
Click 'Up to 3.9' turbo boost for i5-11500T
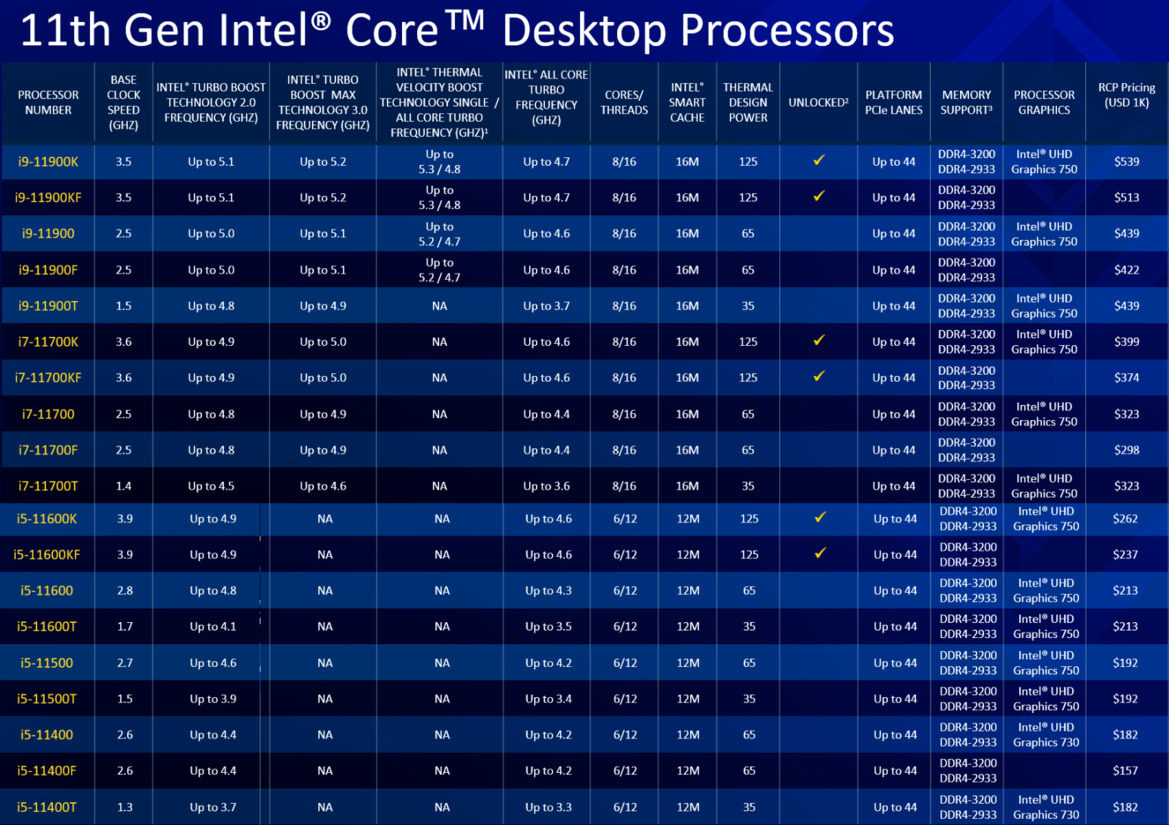coord(212,699)
